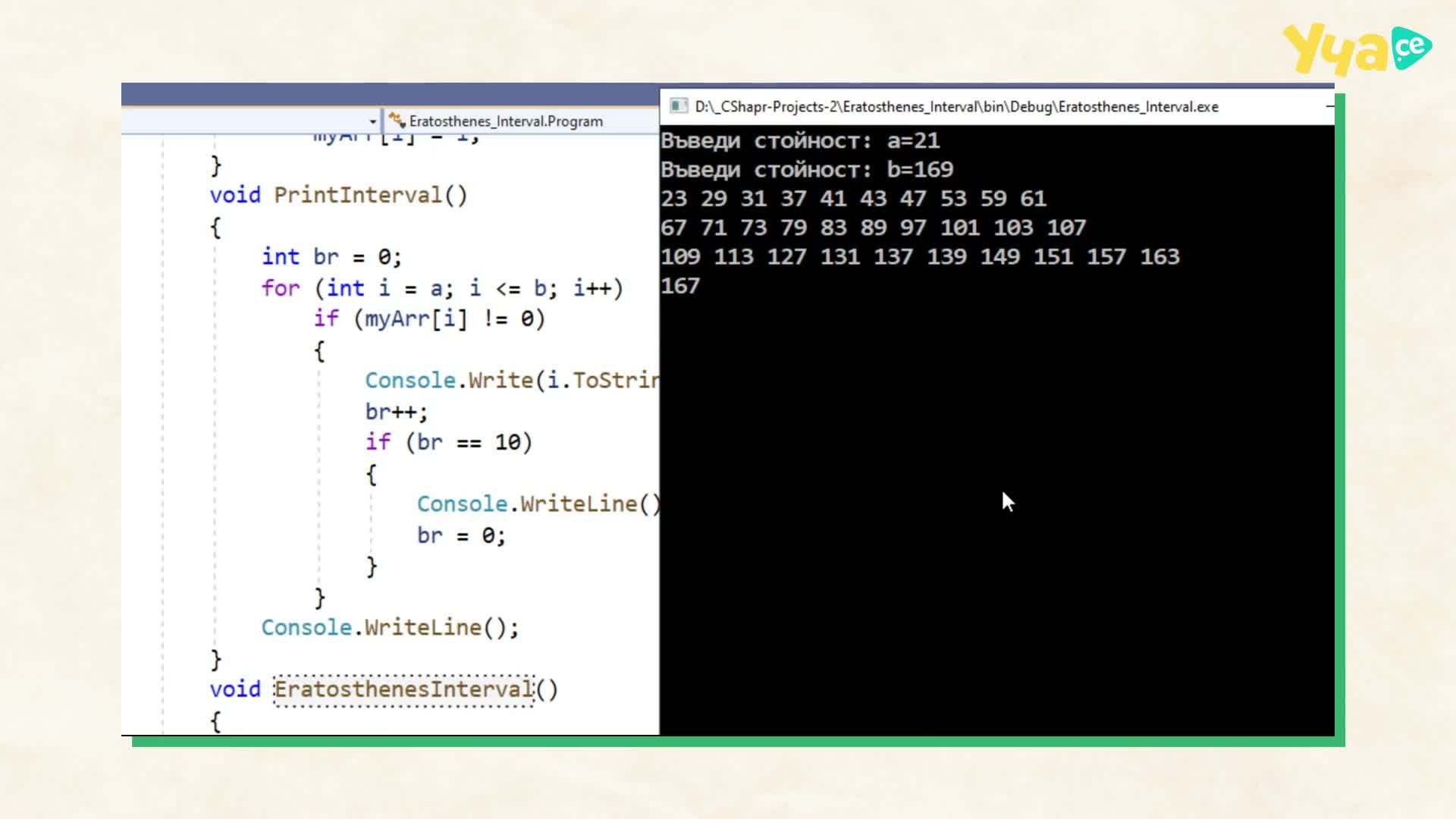Click the 'Console.WriteLine();' line after the loop

(390, 628)
